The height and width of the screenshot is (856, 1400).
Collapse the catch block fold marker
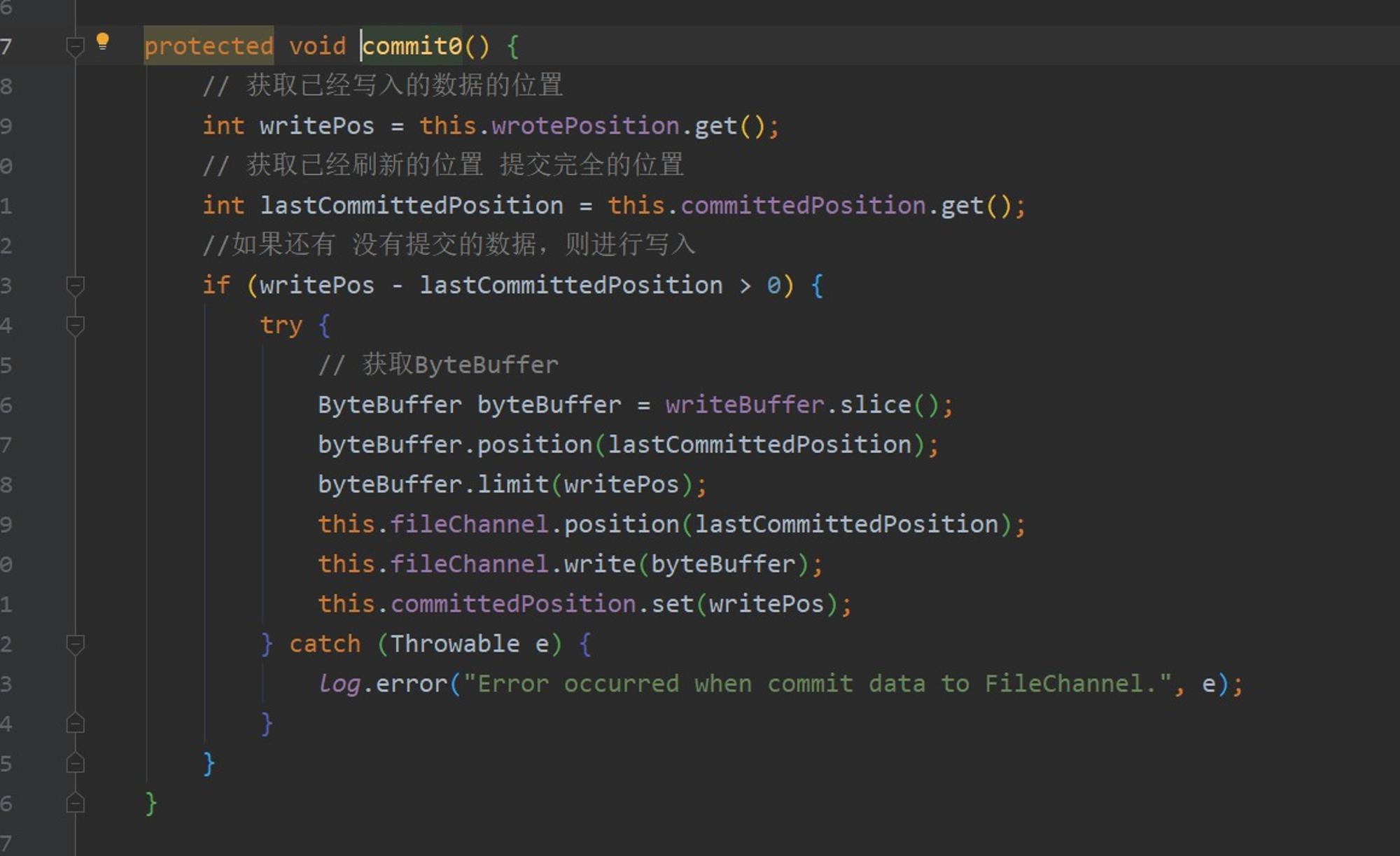tap(75, 644)
